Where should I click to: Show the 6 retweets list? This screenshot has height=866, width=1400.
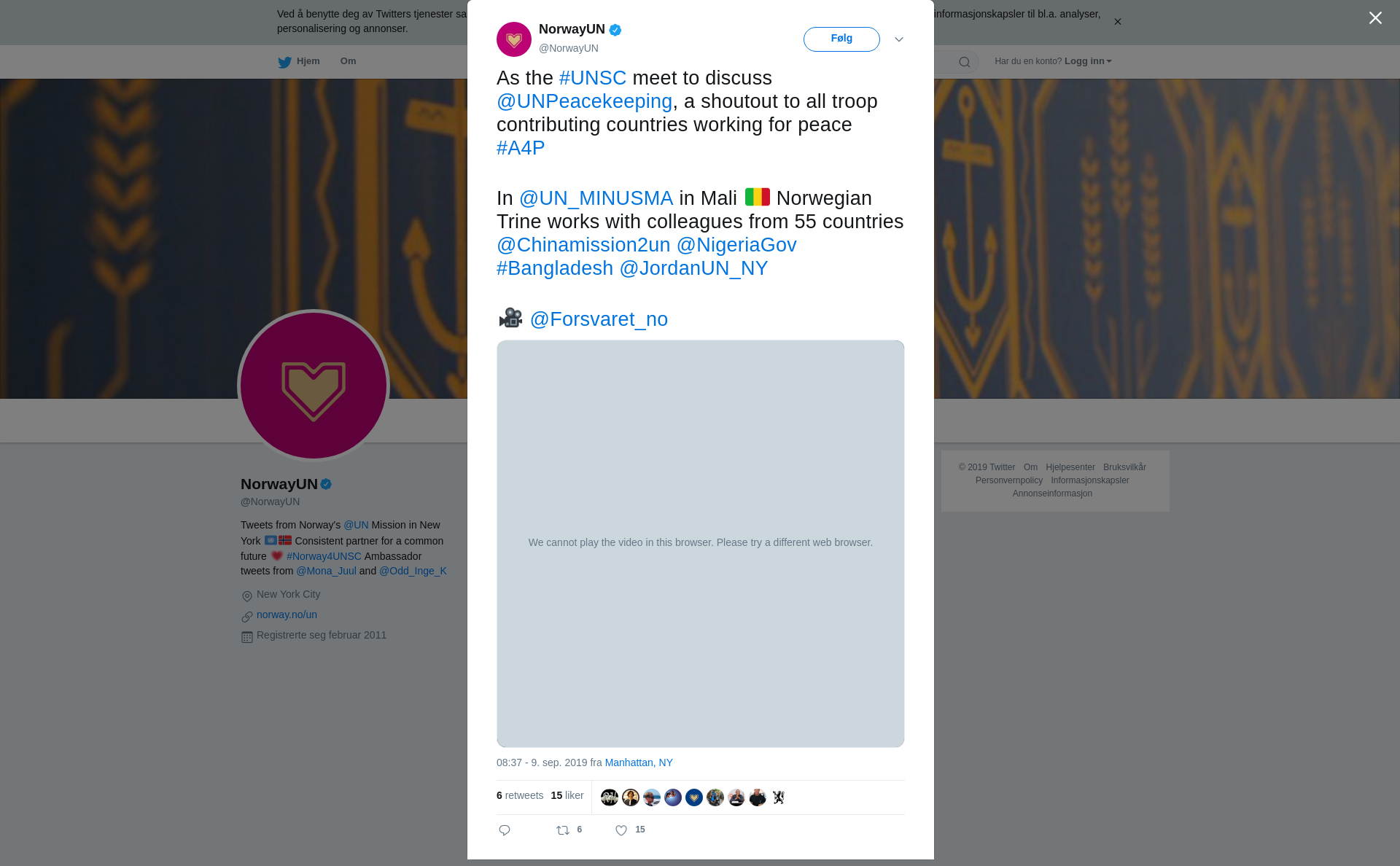coord(520,795)
